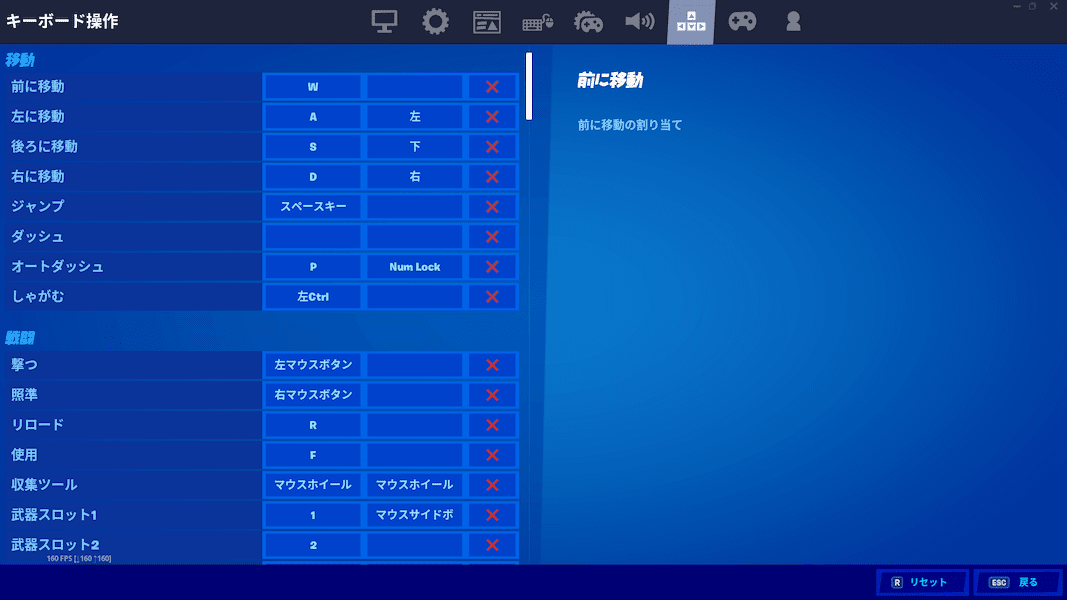Edit the 2 binding for 武器スロット2

313,545
